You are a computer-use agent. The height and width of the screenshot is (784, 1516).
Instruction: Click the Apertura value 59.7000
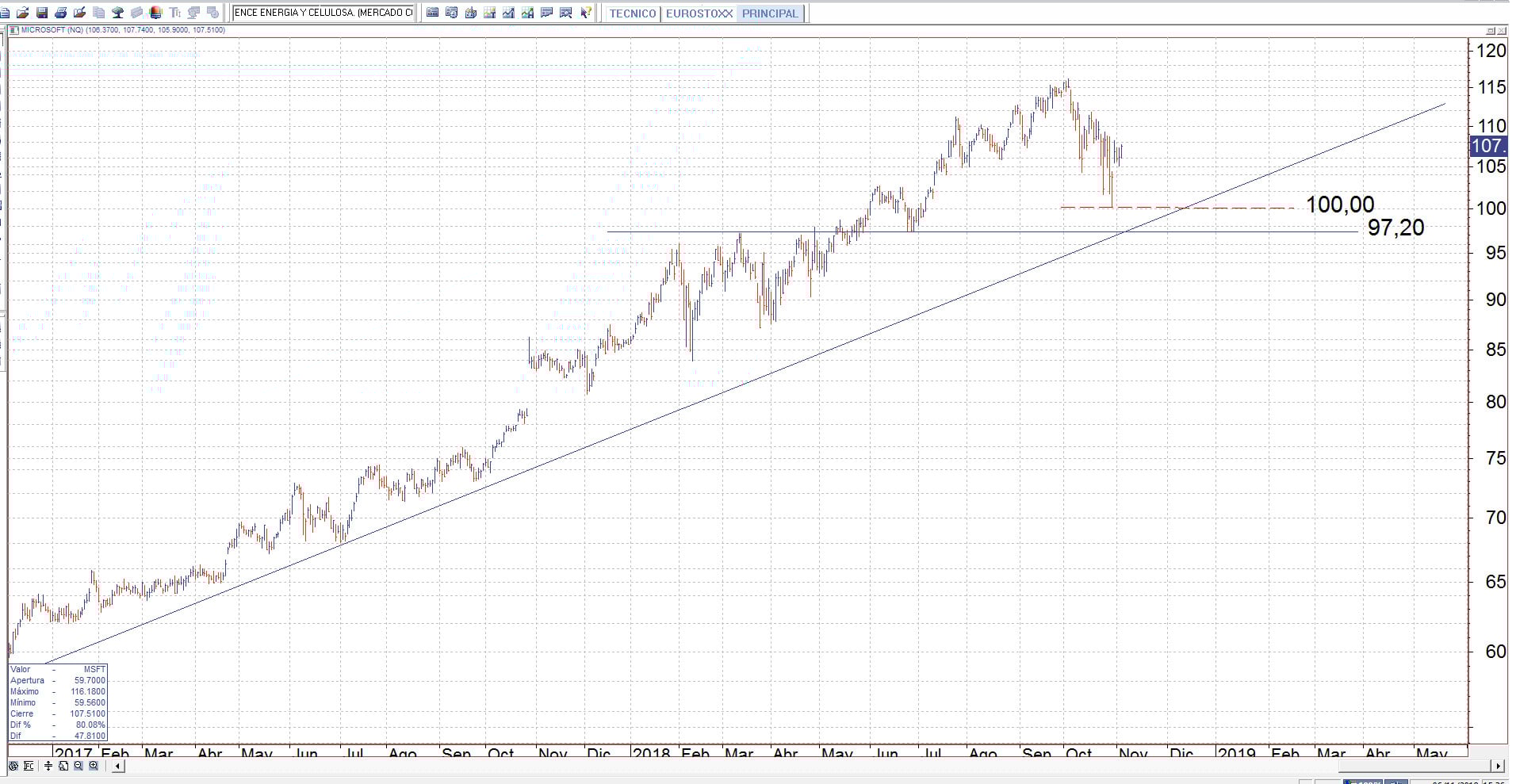pyautogui.click(x=90, y=681)
